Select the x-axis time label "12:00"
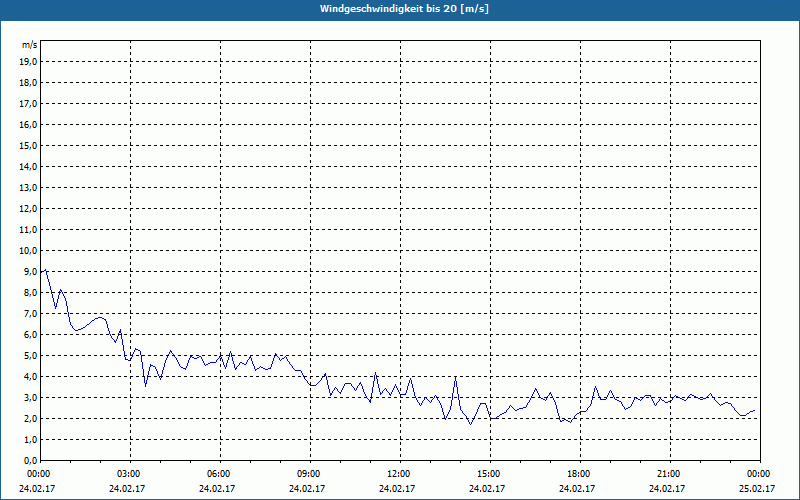The image size is (800, 500). pyautogui.click(x=397, y=474)
